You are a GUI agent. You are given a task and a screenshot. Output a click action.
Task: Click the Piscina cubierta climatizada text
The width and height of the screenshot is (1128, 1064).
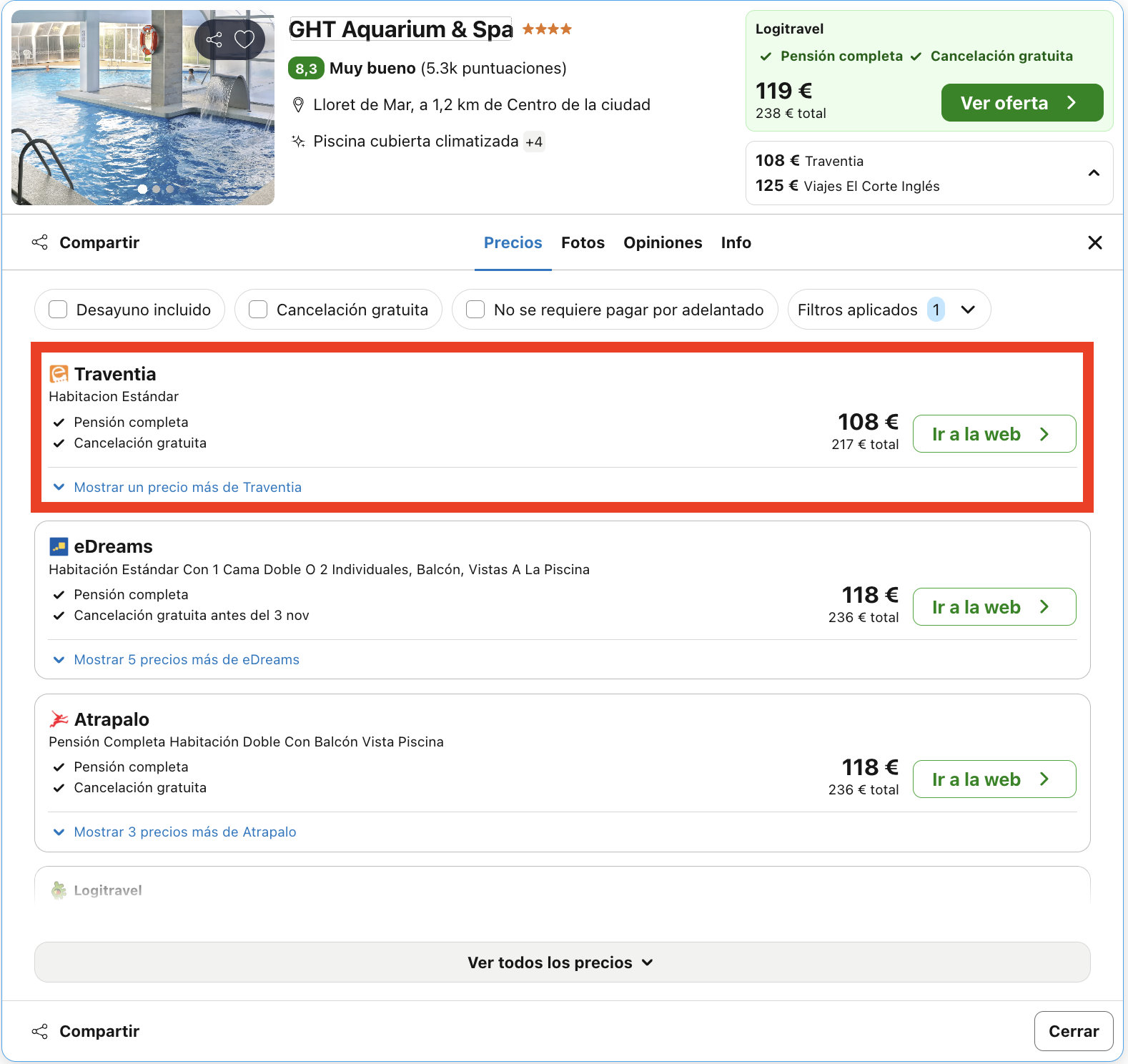(x=416, y=142)
